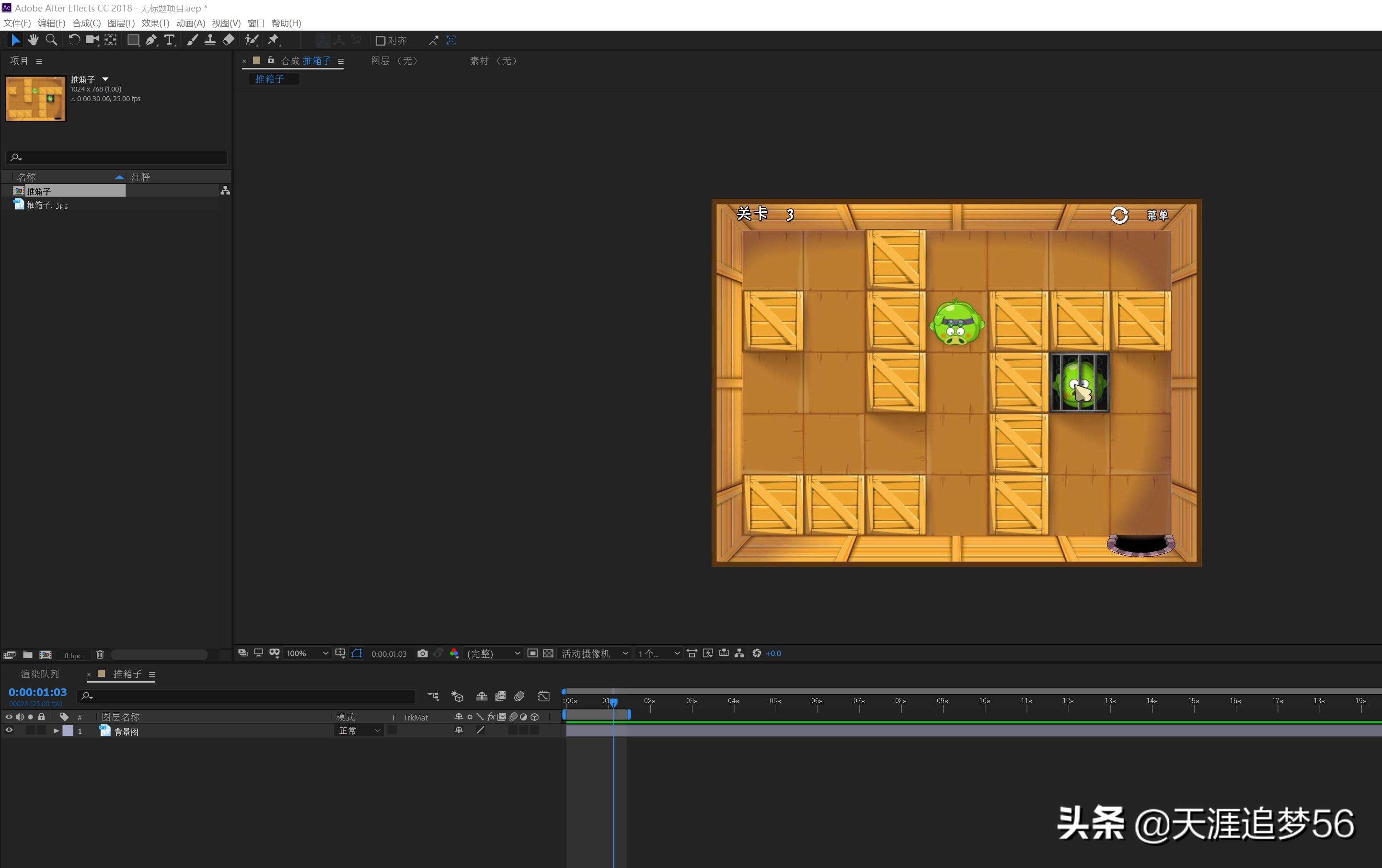Hide the 背景图 layer with eye icon

click(9, 731)
